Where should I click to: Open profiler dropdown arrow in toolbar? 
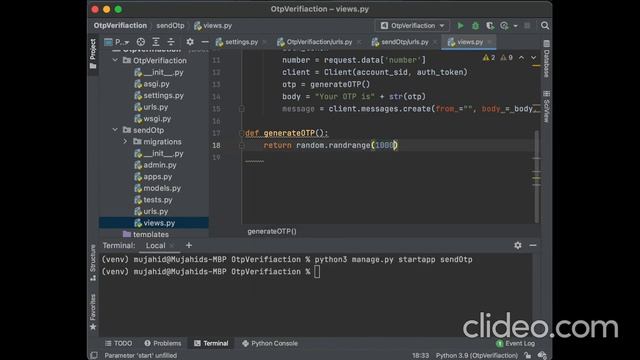click(x=516, y=26)
